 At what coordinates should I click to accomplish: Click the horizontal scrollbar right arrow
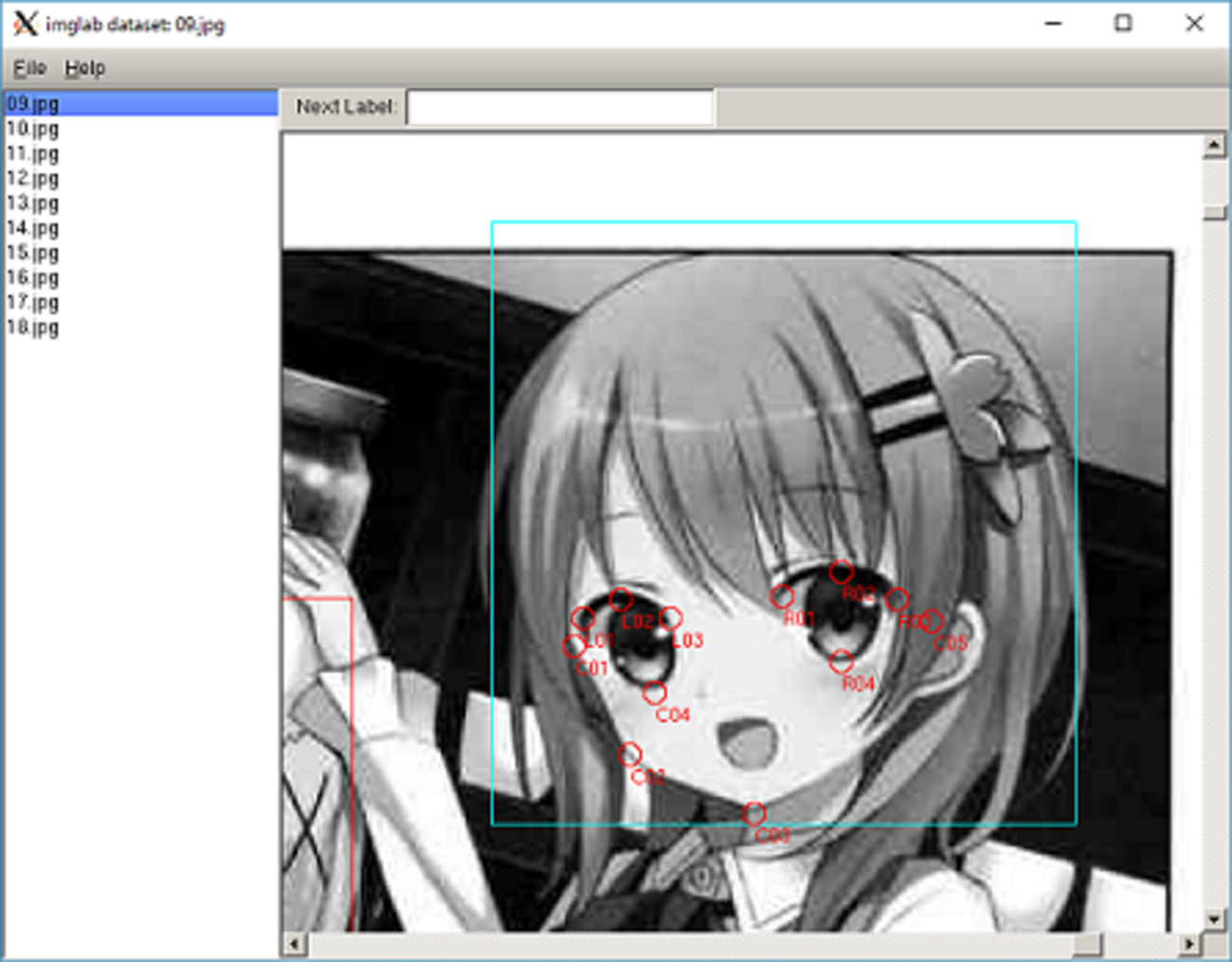tap(1190, 944)
